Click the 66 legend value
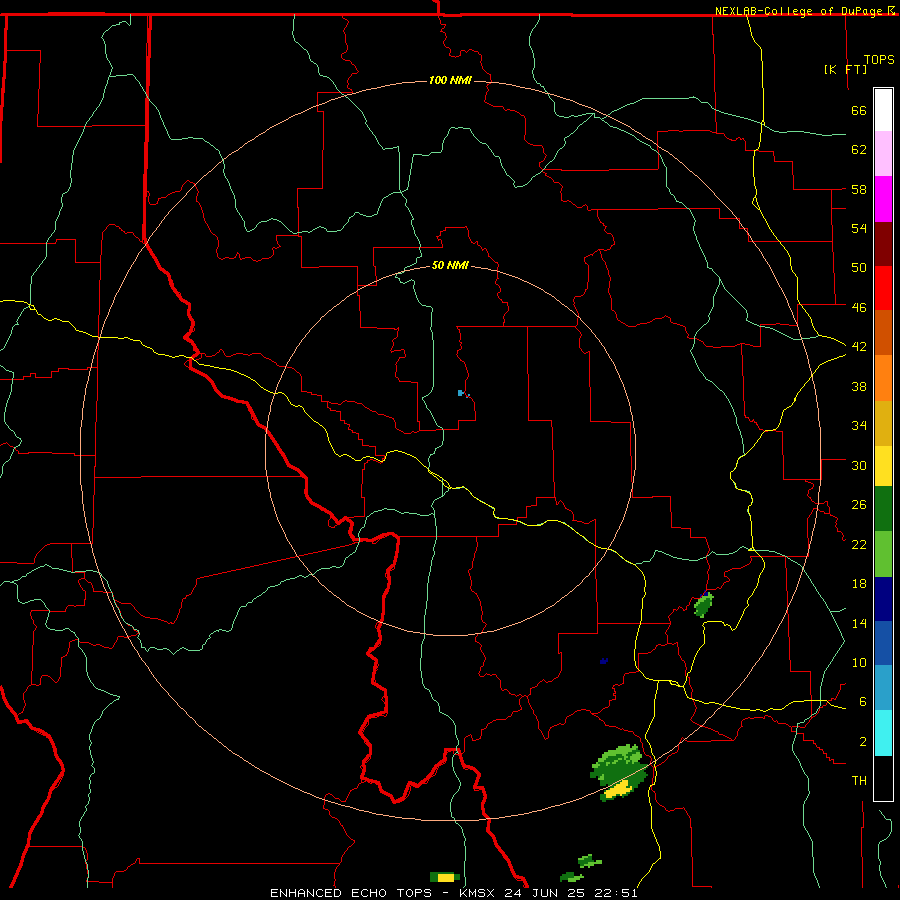Screen dimensions: 900x900 tap(859, 110)
